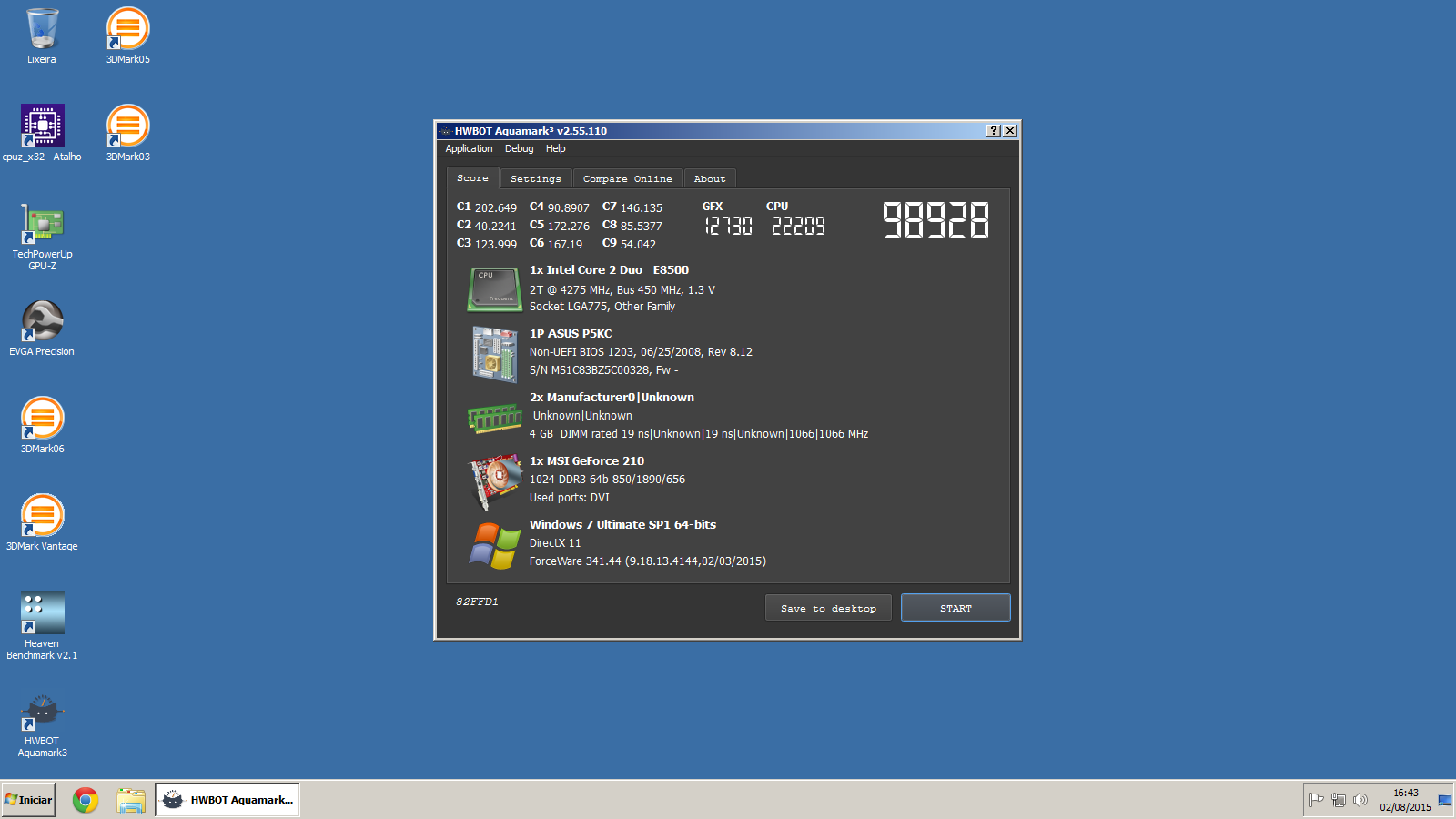Switch to the About tab
The image size is (1456, 819).
click(x=710, y=178)
